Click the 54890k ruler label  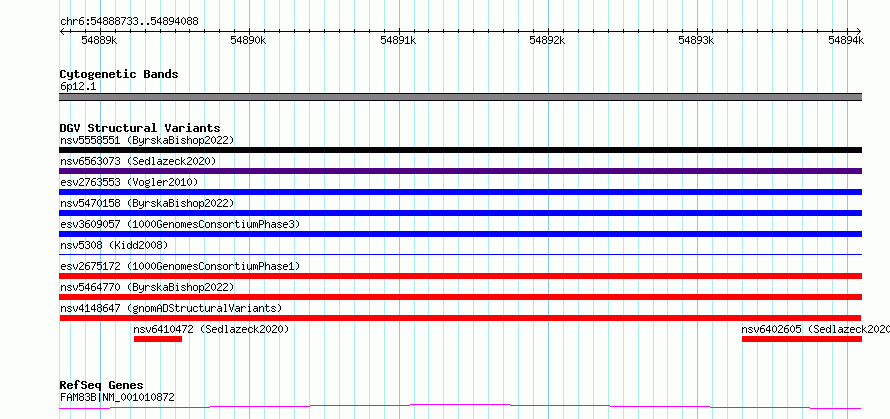coord(248,40)
